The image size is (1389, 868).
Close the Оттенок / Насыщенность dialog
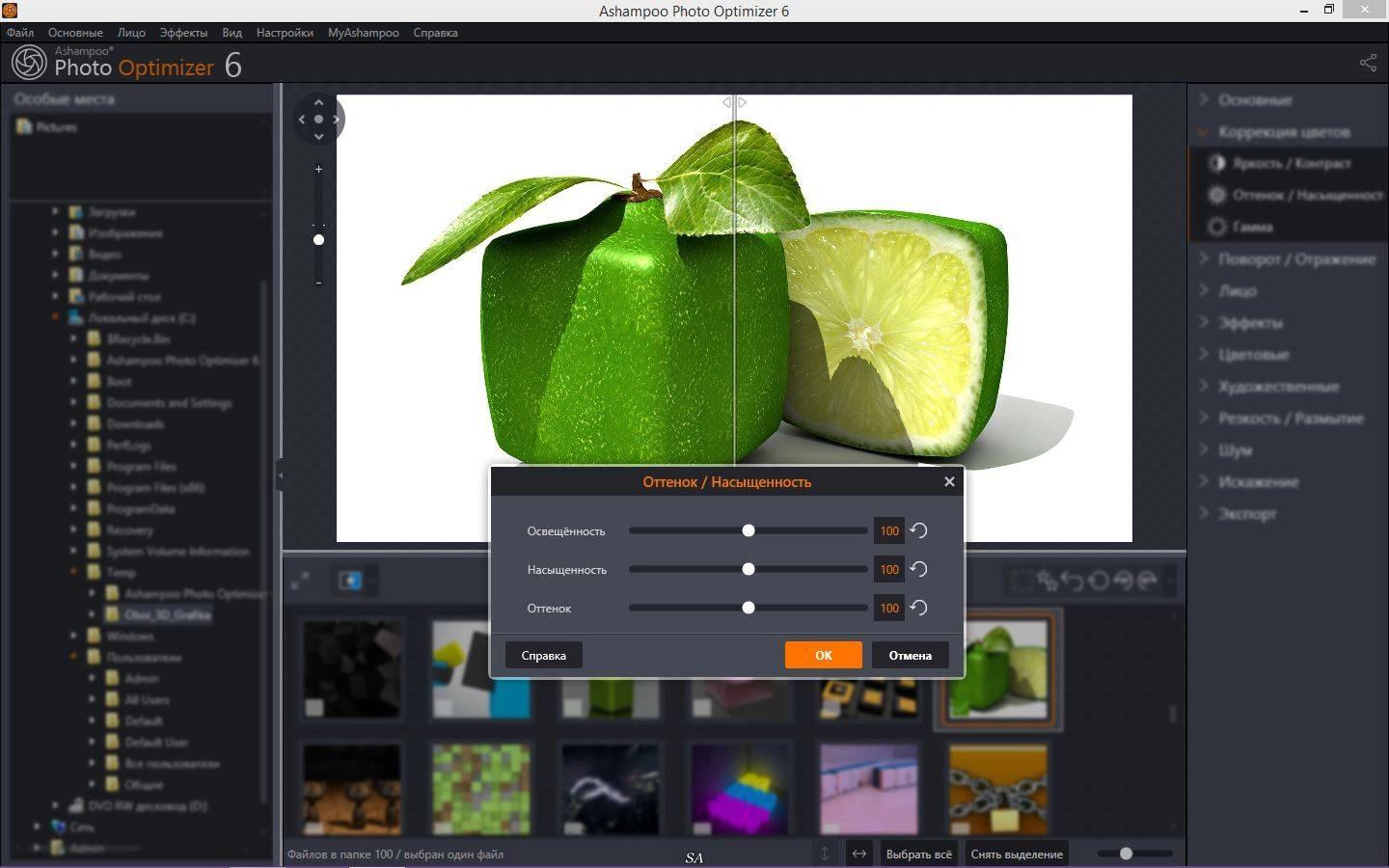(x=949, y=481)
